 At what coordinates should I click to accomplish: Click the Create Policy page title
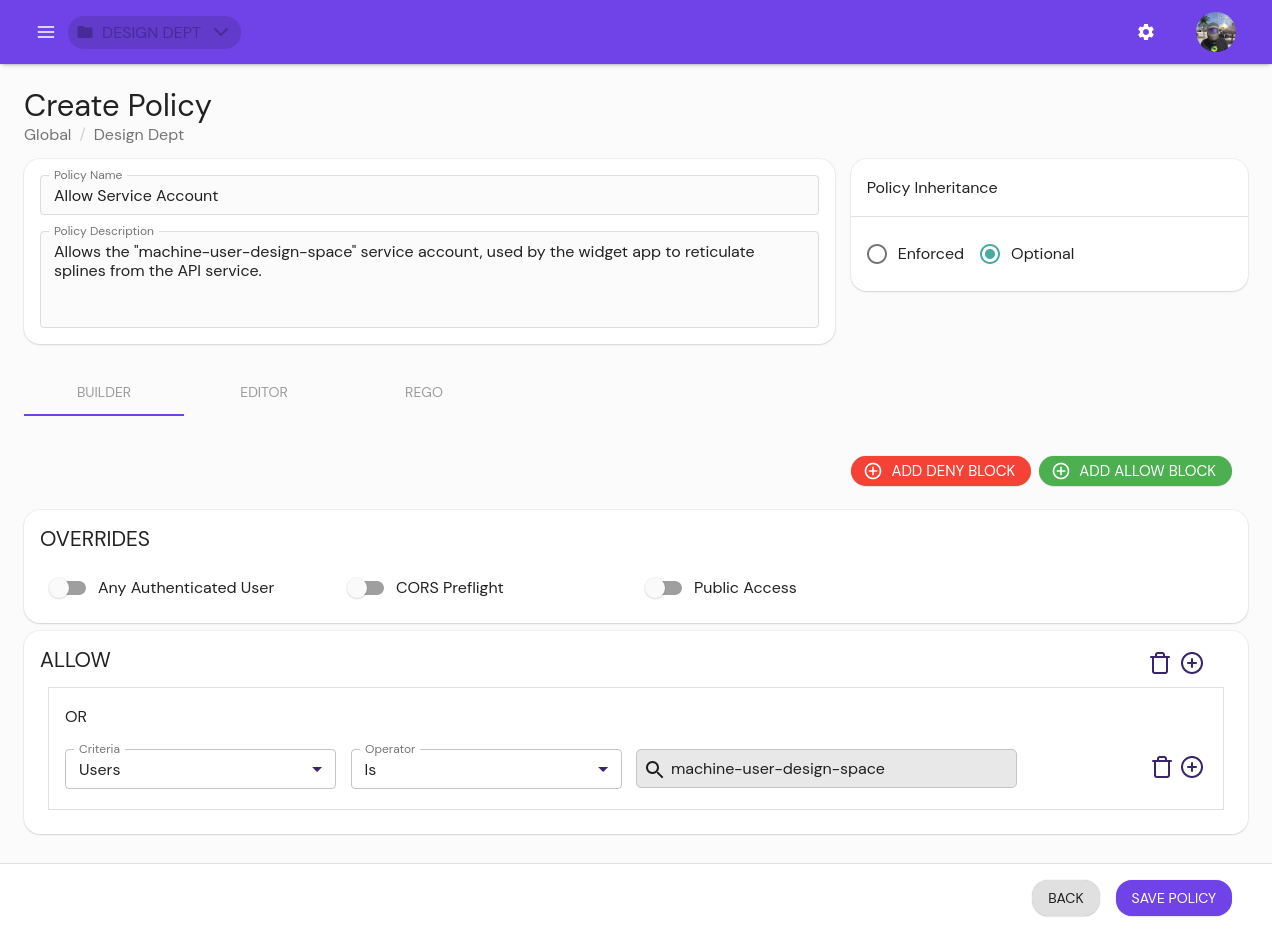coord(118,105)
